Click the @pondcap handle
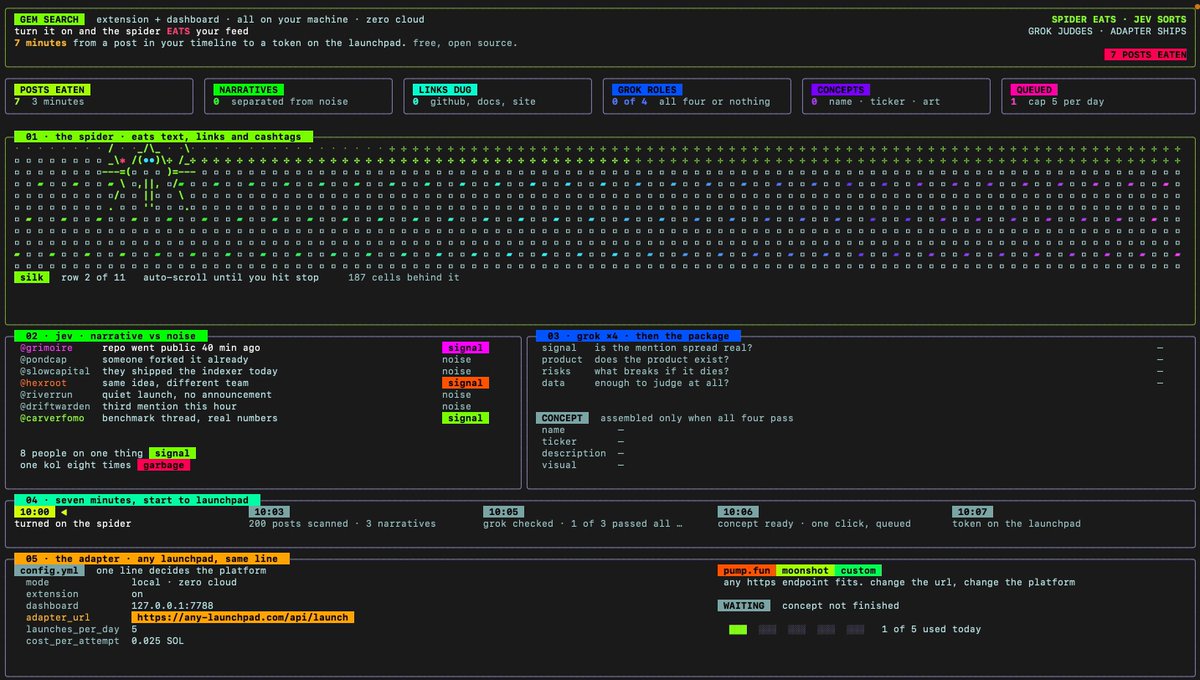This screenshot has width=1200, height=680. tap(43, 359)
